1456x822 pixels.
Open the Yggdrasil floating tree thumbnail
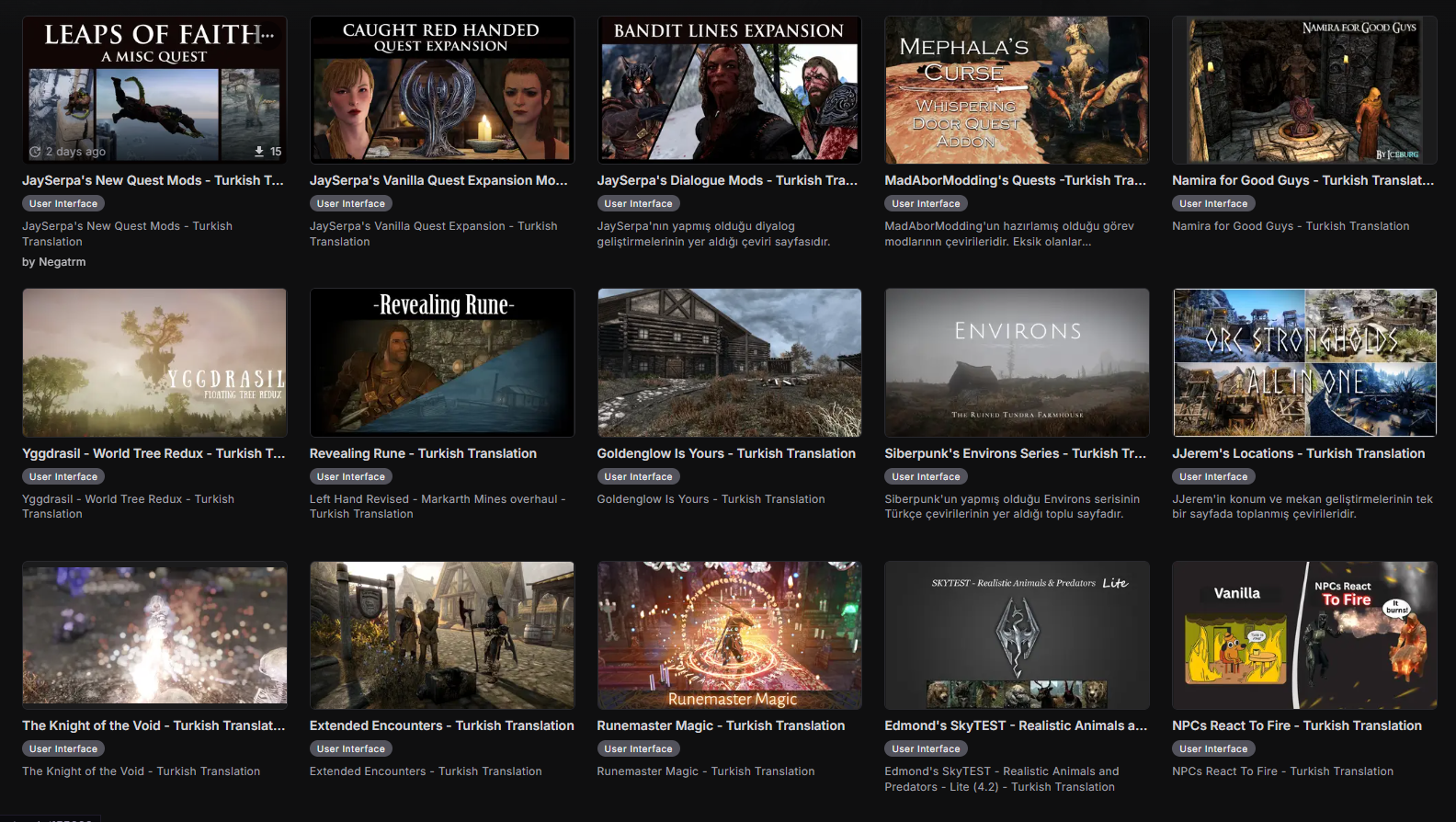pos(154,362)
